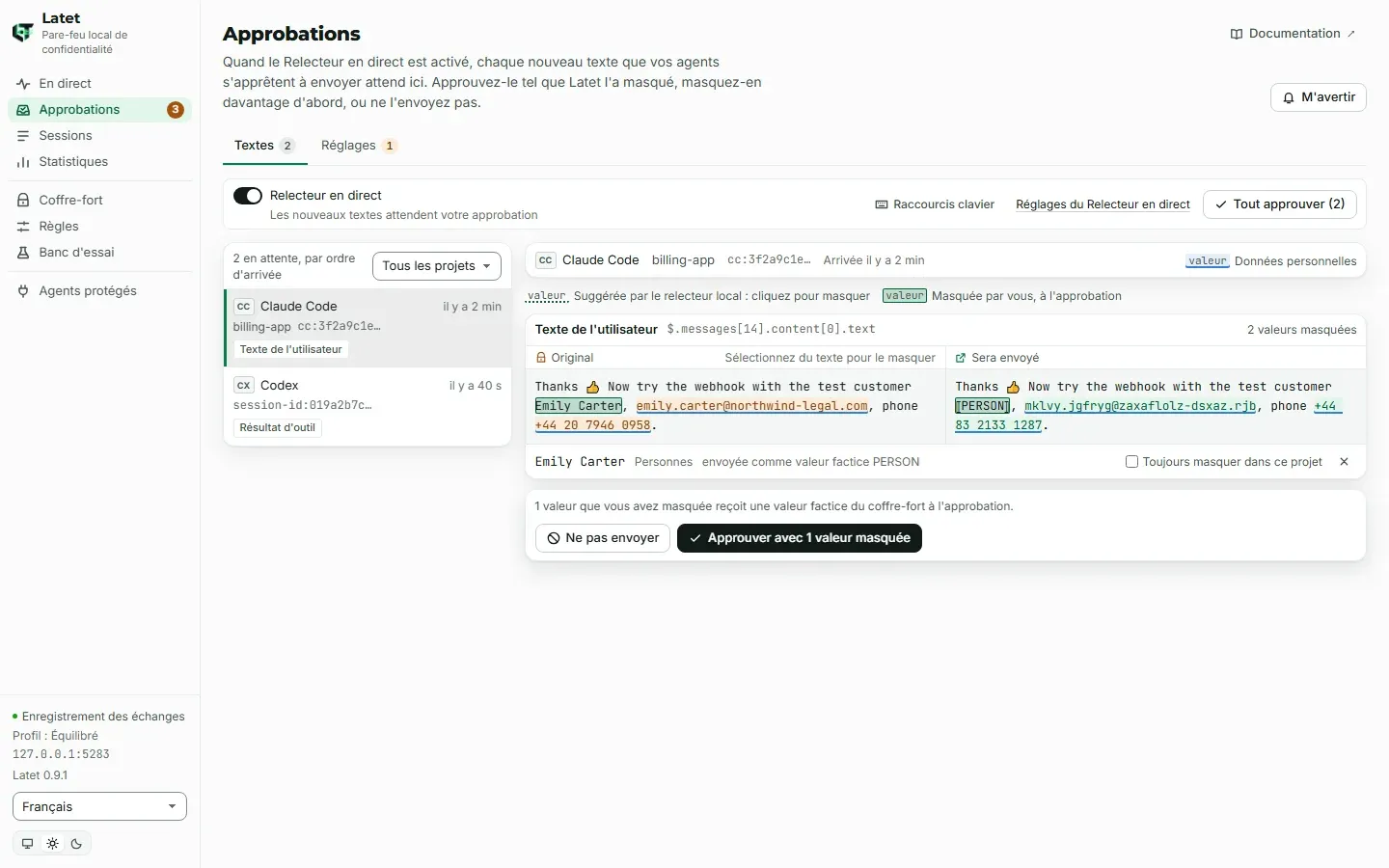1389x868 pixels.
Task: Open Banc d'essai via the flask icon
Action: [x=23, y=253]
